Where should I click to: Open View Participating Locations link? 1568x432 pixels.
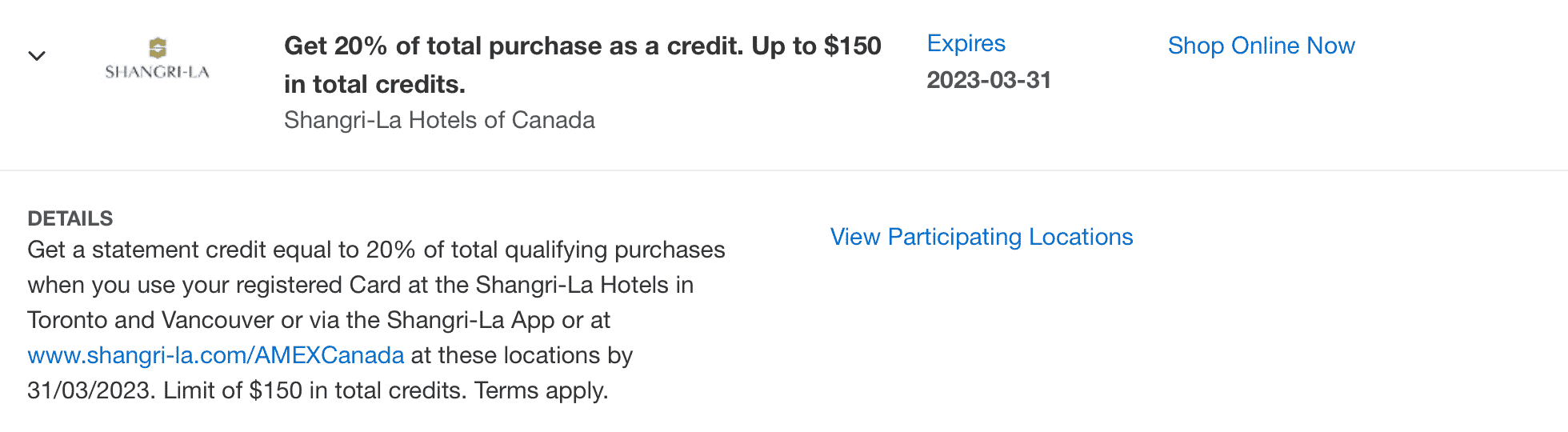(982, 237)
